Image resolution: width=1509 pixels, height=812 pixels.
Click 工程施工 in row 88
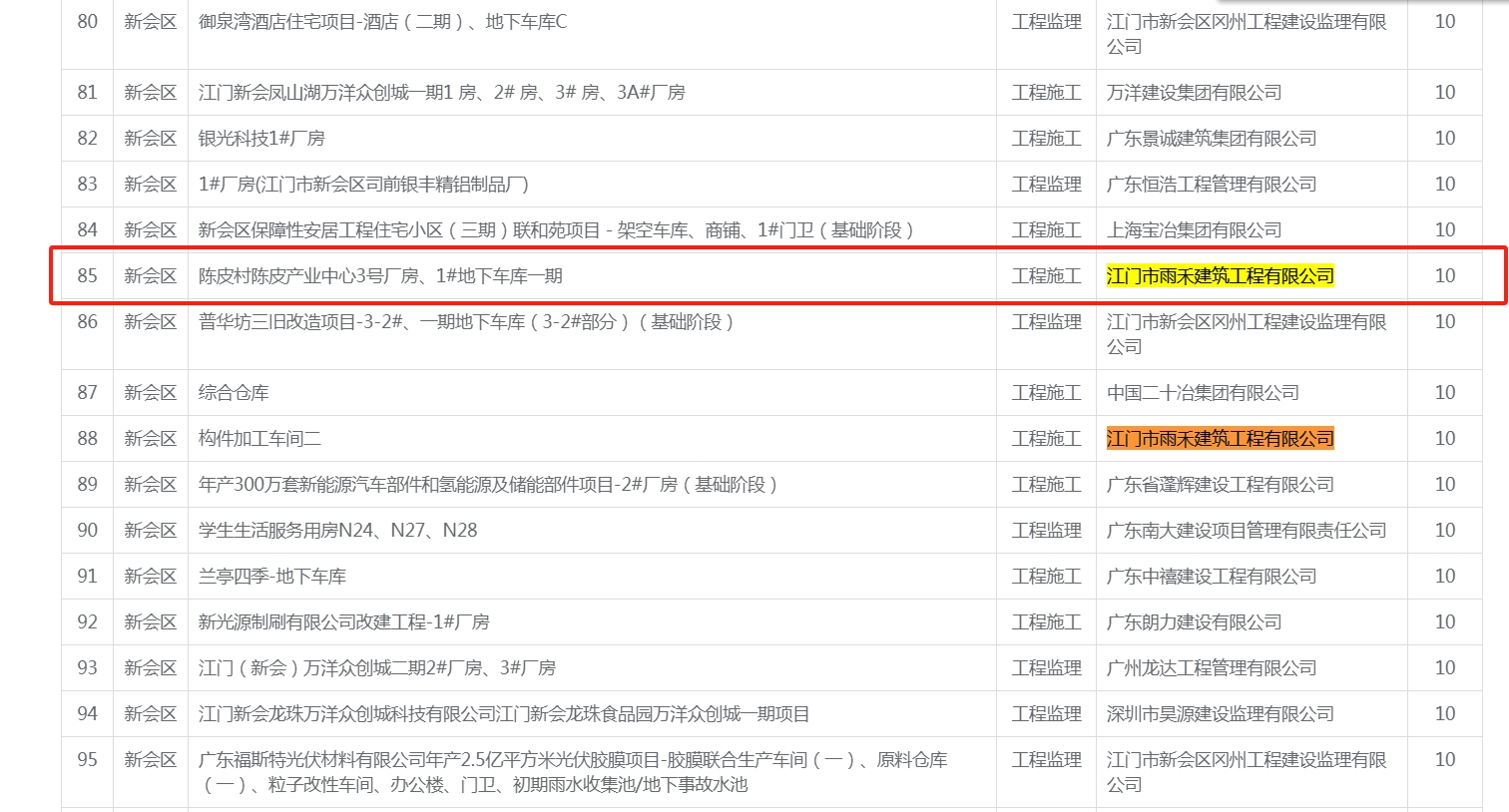point(1046,439)
